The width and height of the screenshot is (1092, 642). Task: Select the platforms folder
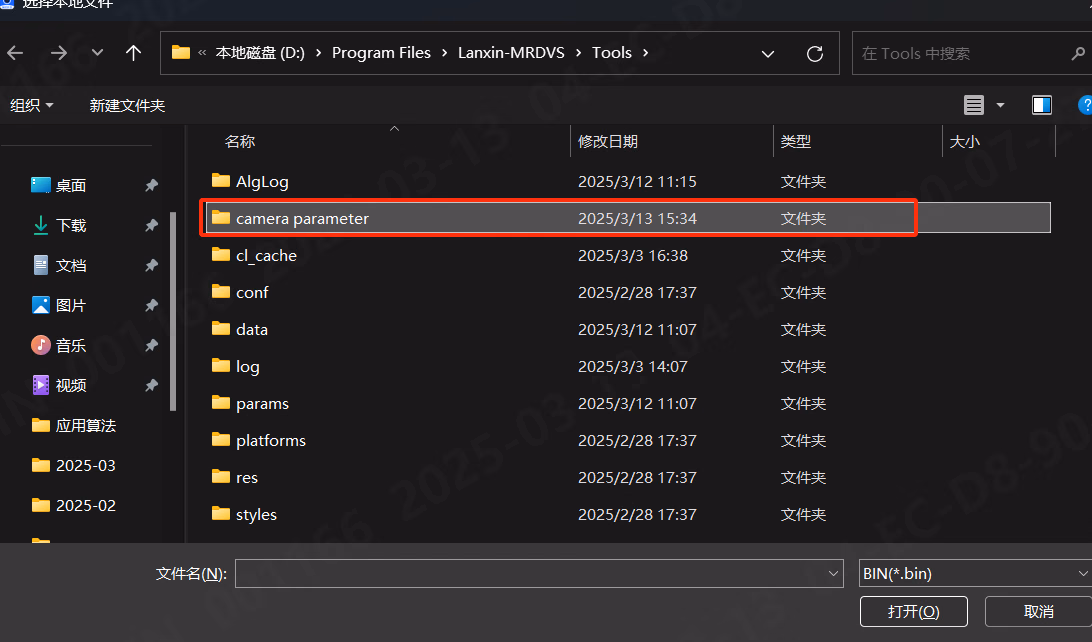click(x=627, y=440)
